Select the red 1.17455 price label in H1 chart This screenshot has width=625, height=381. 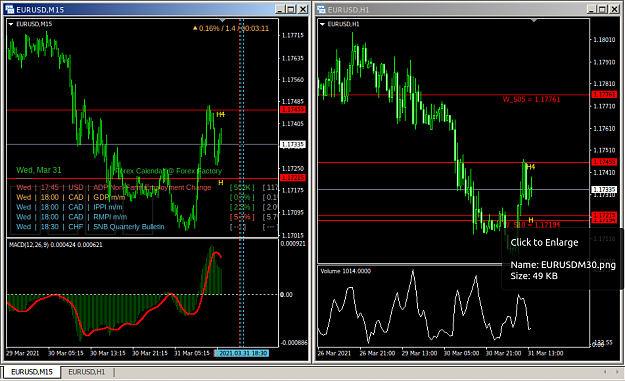(x=604, y=162)
